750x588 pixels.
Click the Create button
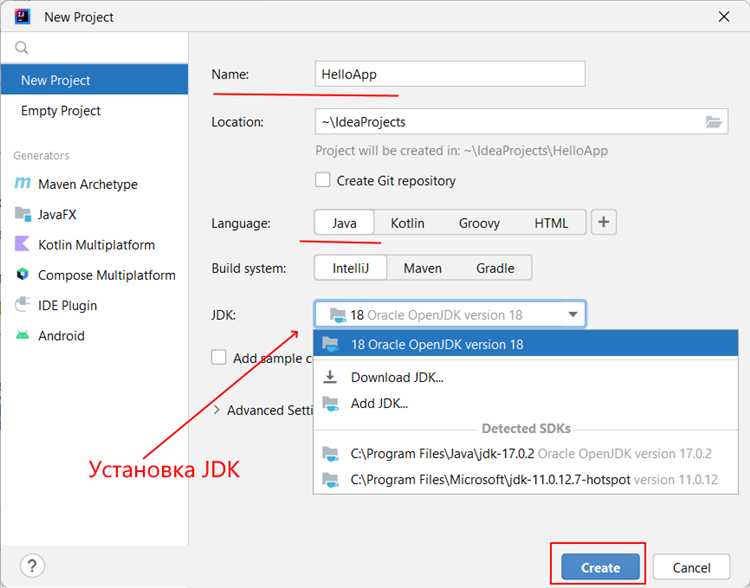(x=600, y=567)
